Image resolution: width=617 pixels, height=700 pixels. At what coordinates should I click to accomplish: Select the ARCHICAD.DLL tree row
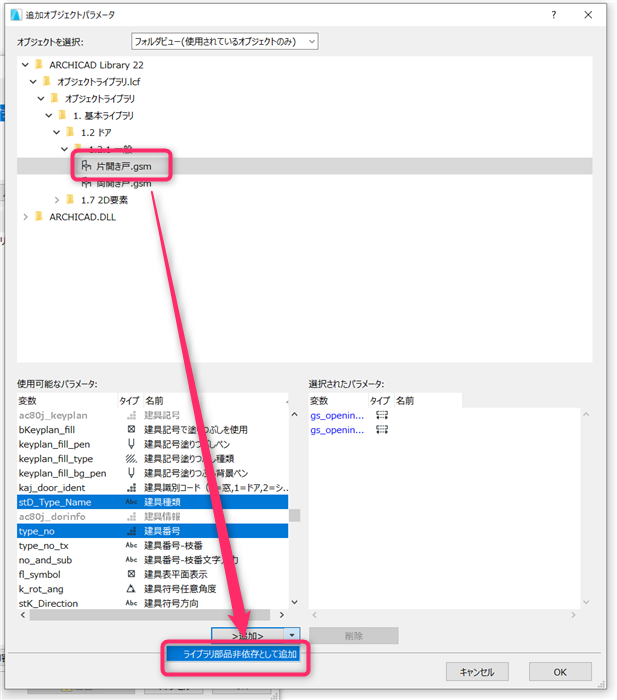[x=83, y=217]
